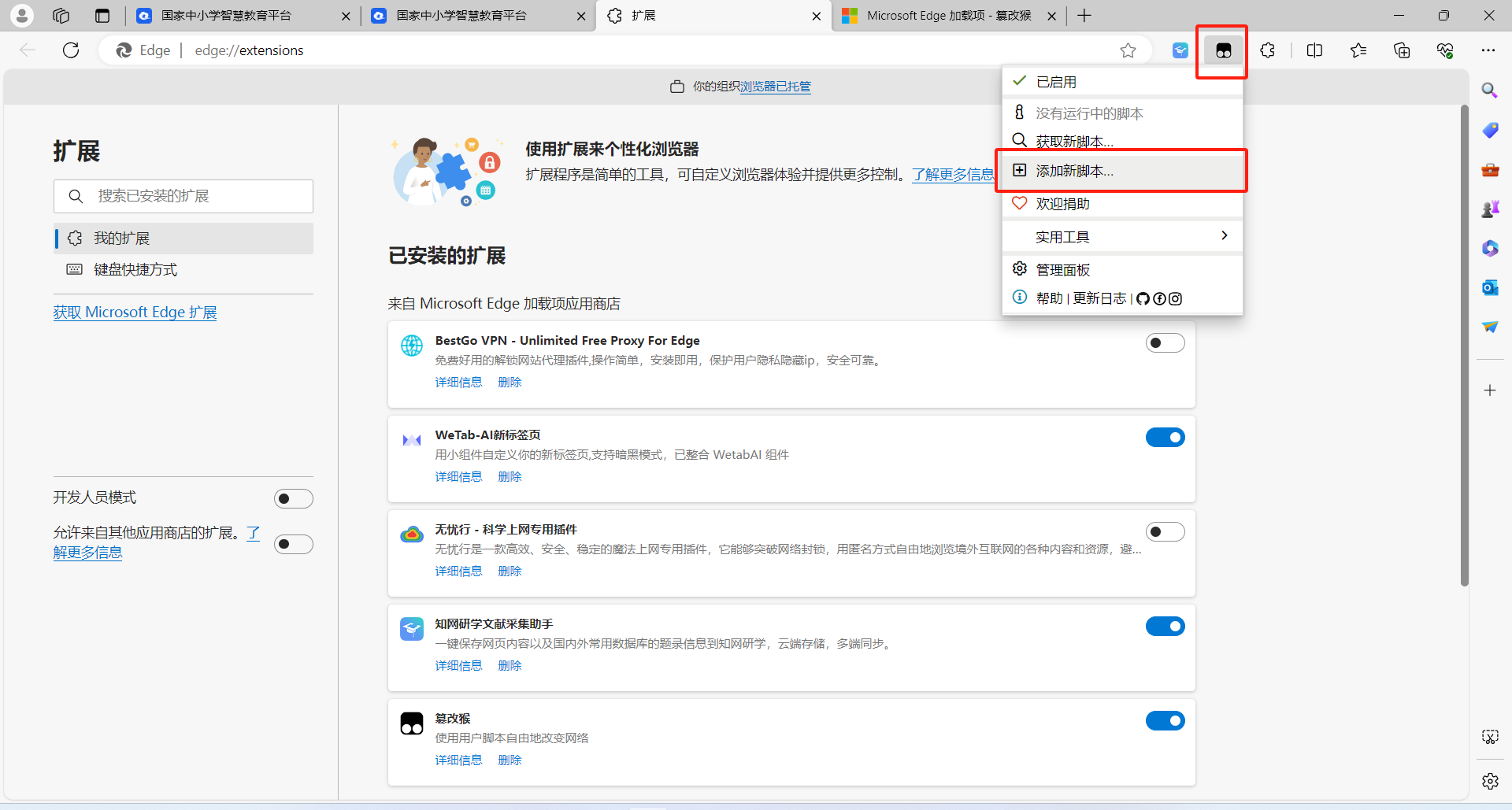Select 获取新脚本 menu entry
1512x810 pixels.
1122,141
